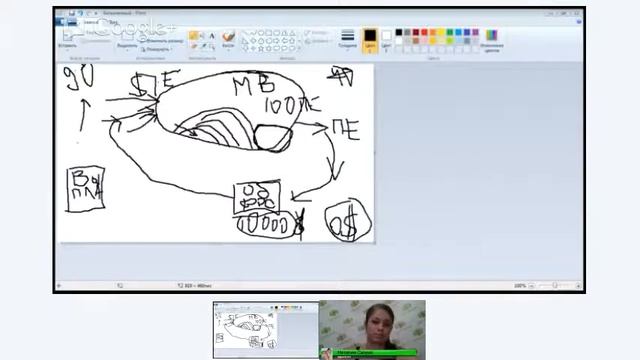
Task: Click the shared Paint screen thumbnail
Action: point(266,330)
